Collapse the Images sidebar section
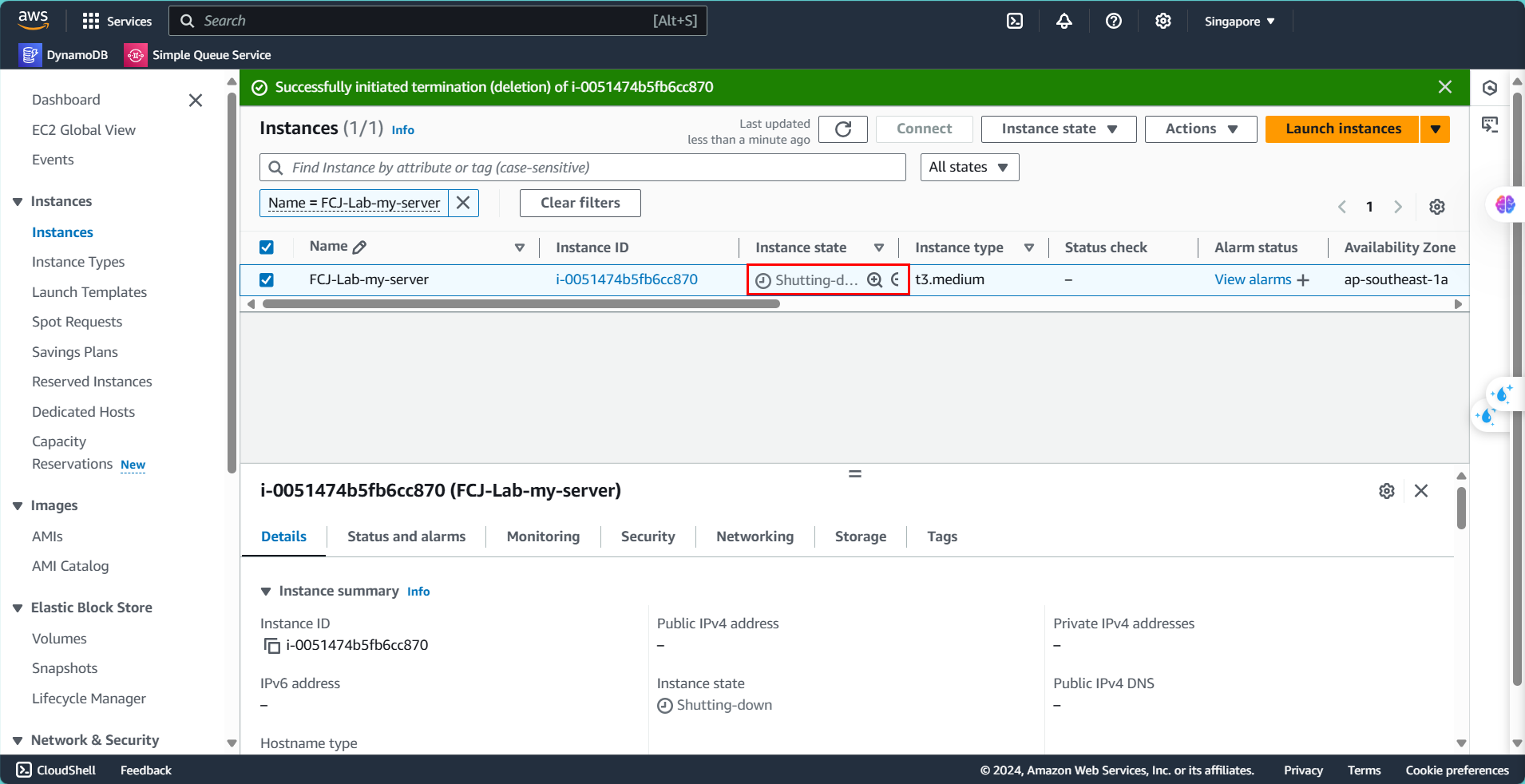This screenshot has height=784, width=1525. coord(18,506)
